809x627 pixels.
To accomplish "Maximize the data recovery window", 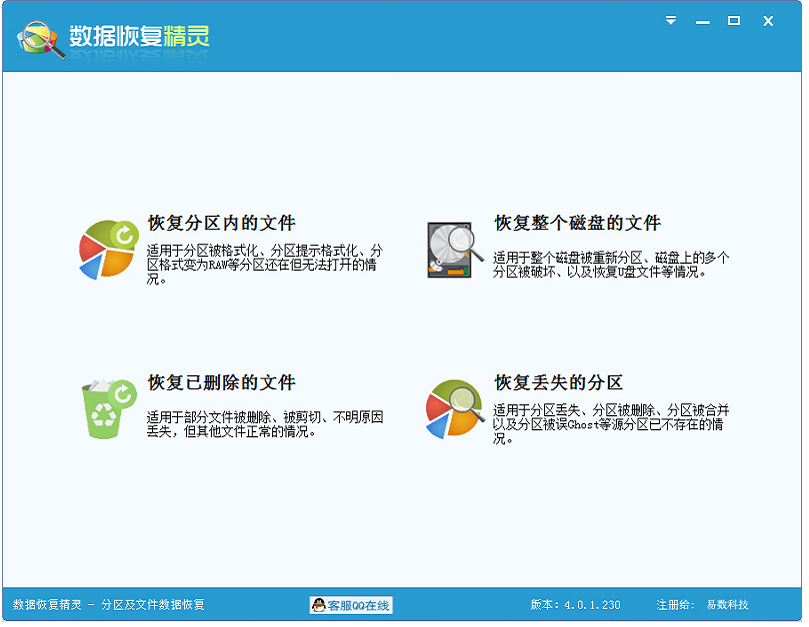I will point(734,21).
